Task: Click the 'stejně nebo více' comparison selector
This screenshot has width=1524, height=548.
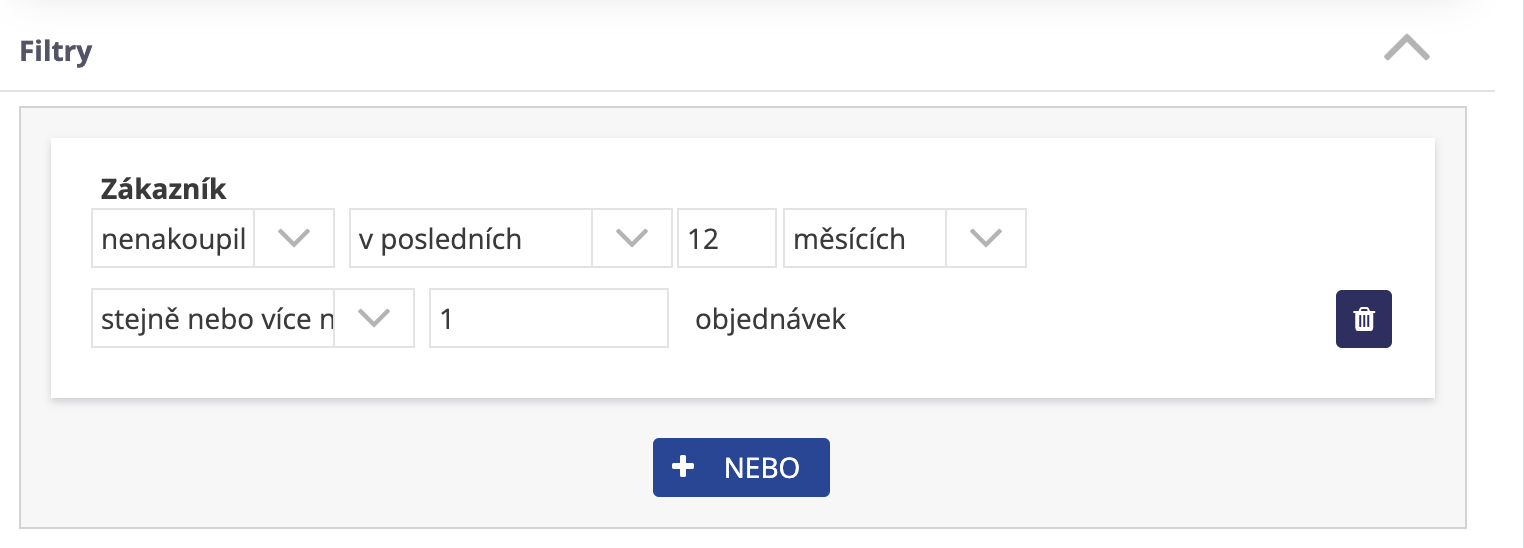Action: click(214, 319)
